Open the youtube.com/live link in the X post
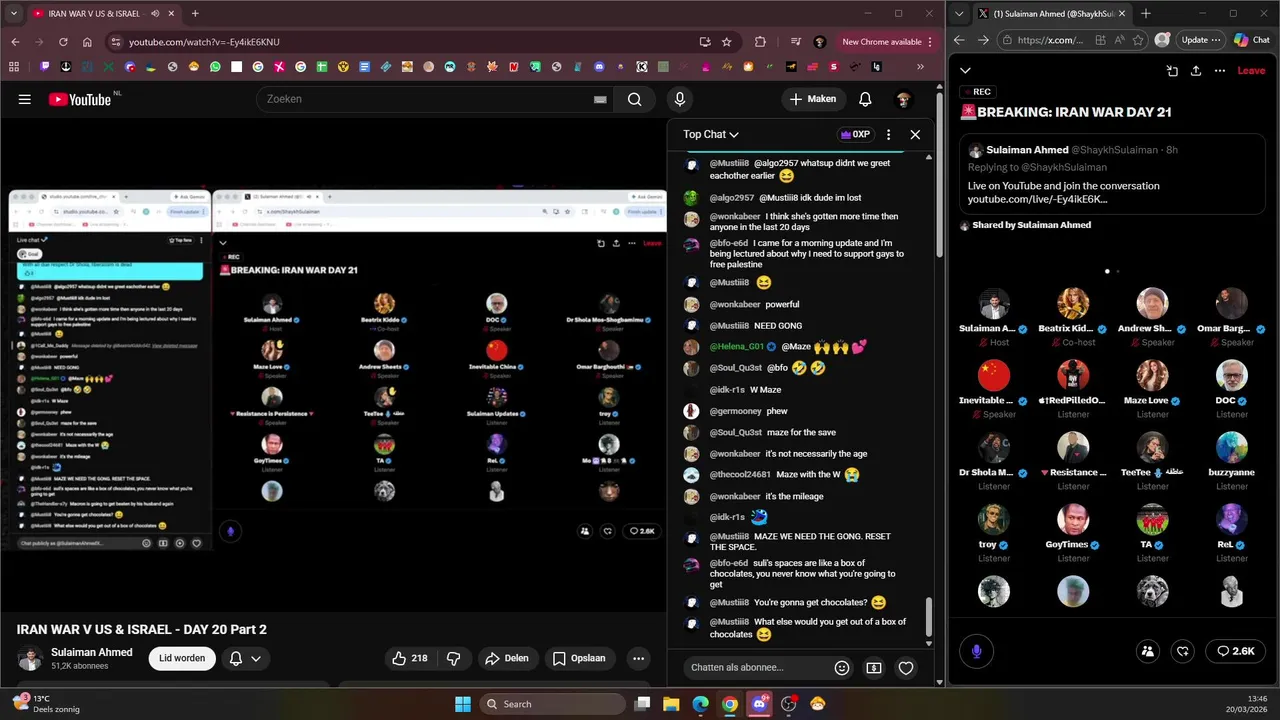 [1037, 199]
